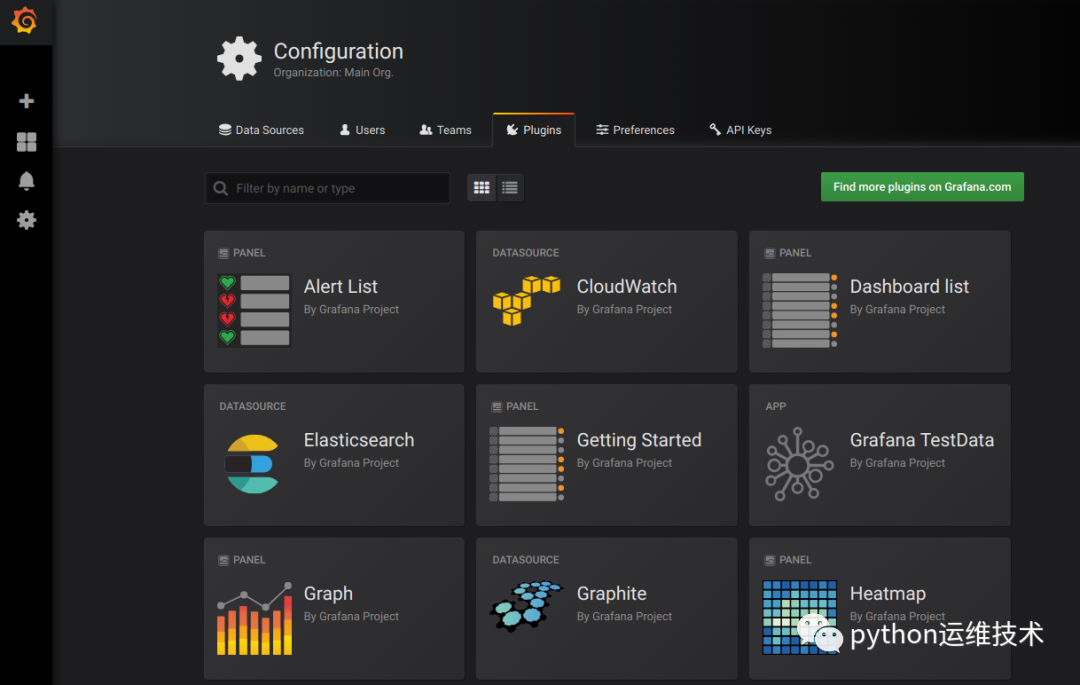Click the Create plus icon in sidebar
The image size is (1080, 685).
[x=26, y=101]
